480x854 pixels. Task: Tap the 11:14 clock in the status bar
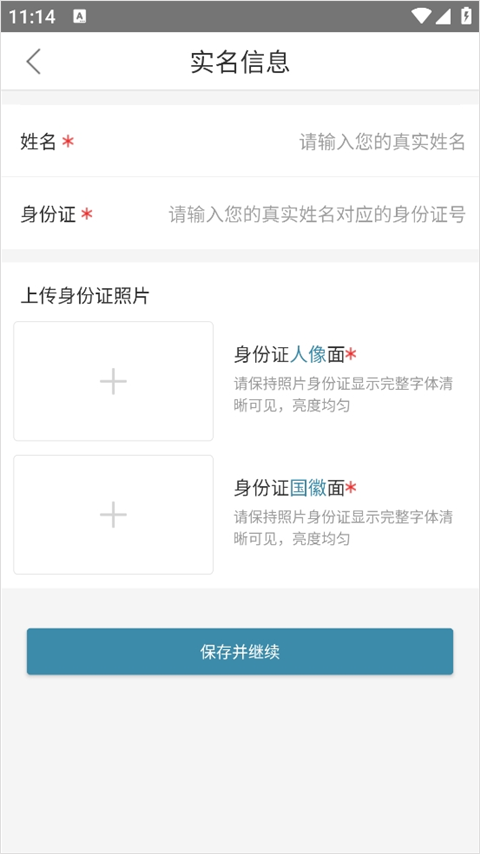32,17
